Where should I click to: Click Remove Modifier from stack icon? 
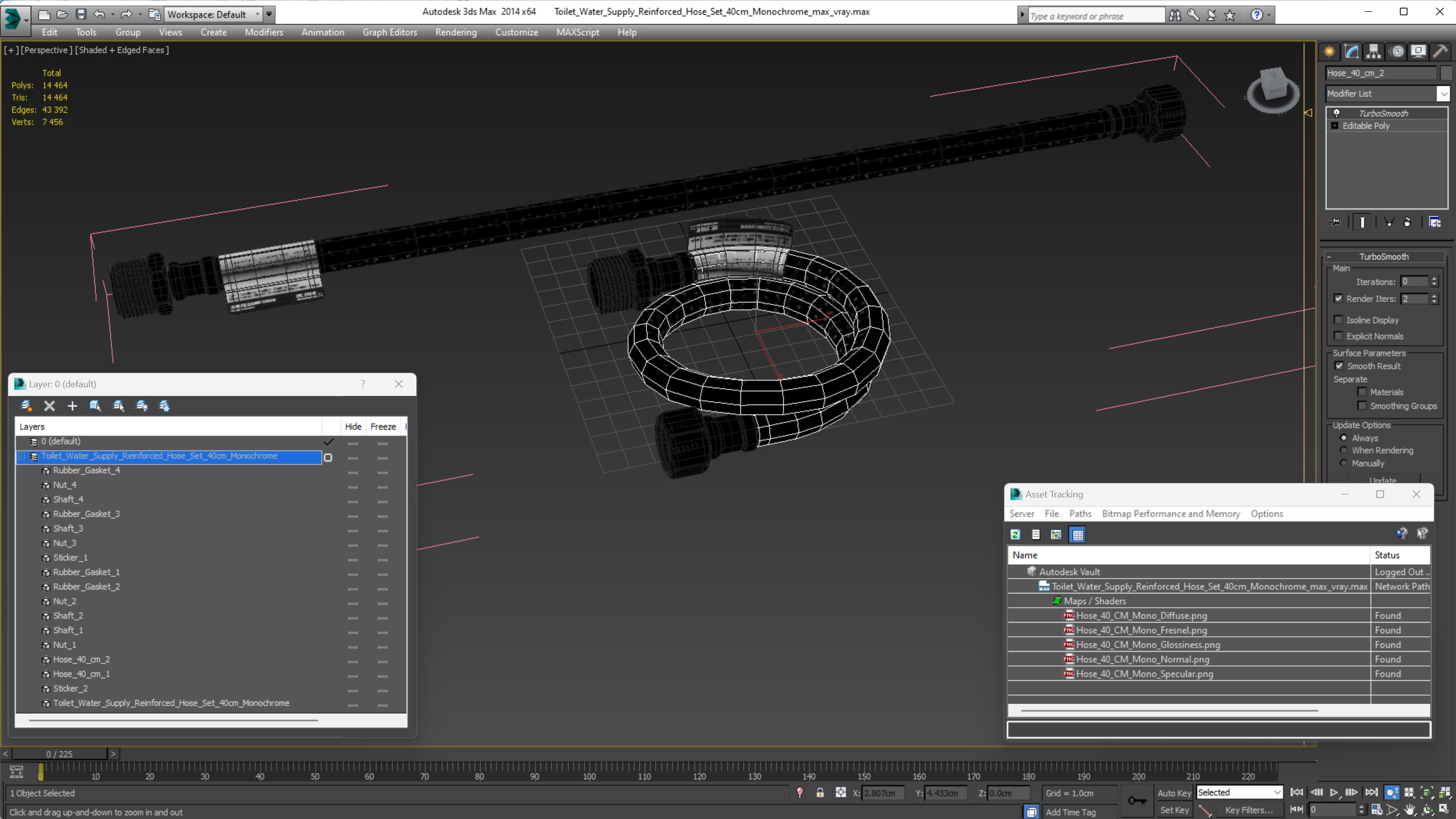[x=1408, y=222]
